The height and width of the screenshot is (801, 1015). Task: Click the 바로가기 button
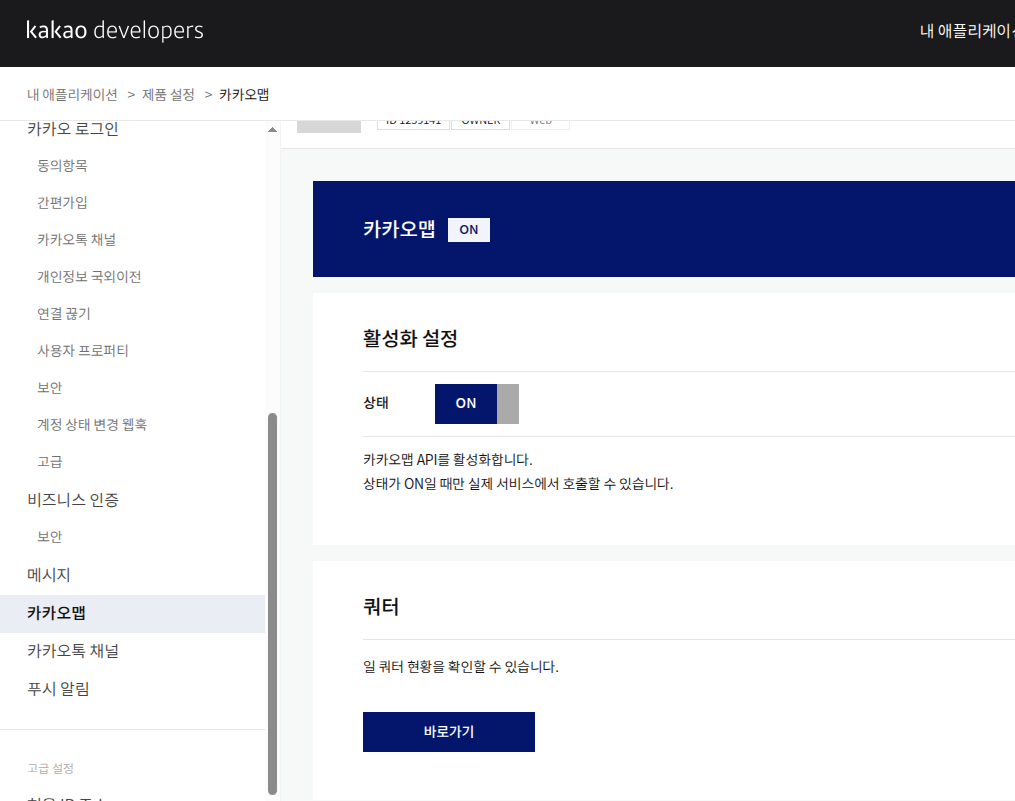point(449,732)
